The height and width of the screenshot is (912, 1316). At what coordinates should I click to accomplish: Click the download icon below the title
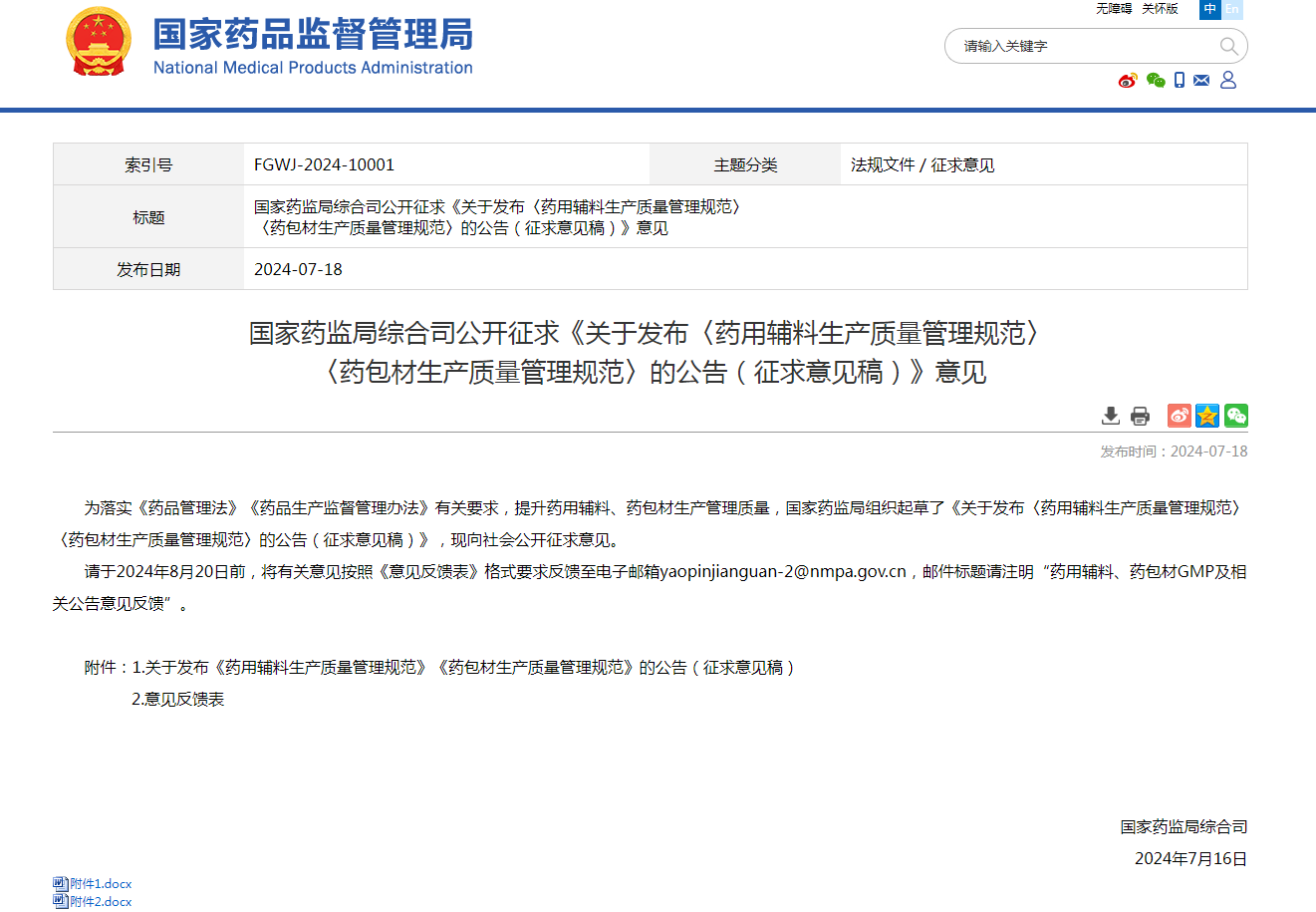pyautogui.click(x=1111, y=416)
